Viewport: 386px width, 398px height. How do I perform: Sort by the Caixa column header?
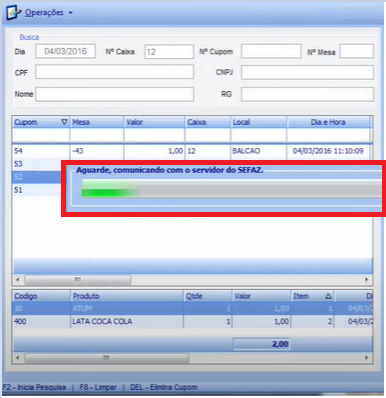coord(208,122)
